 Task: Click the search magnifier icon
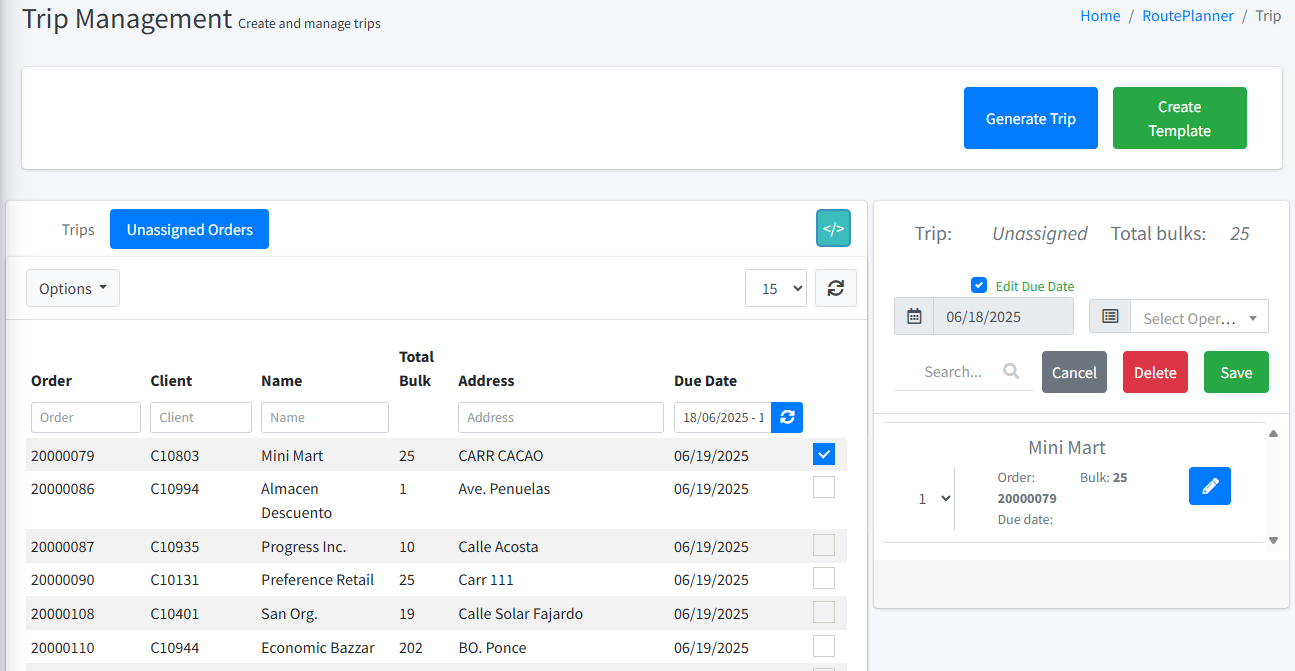pyautogui.click(x=1011, y=371)
